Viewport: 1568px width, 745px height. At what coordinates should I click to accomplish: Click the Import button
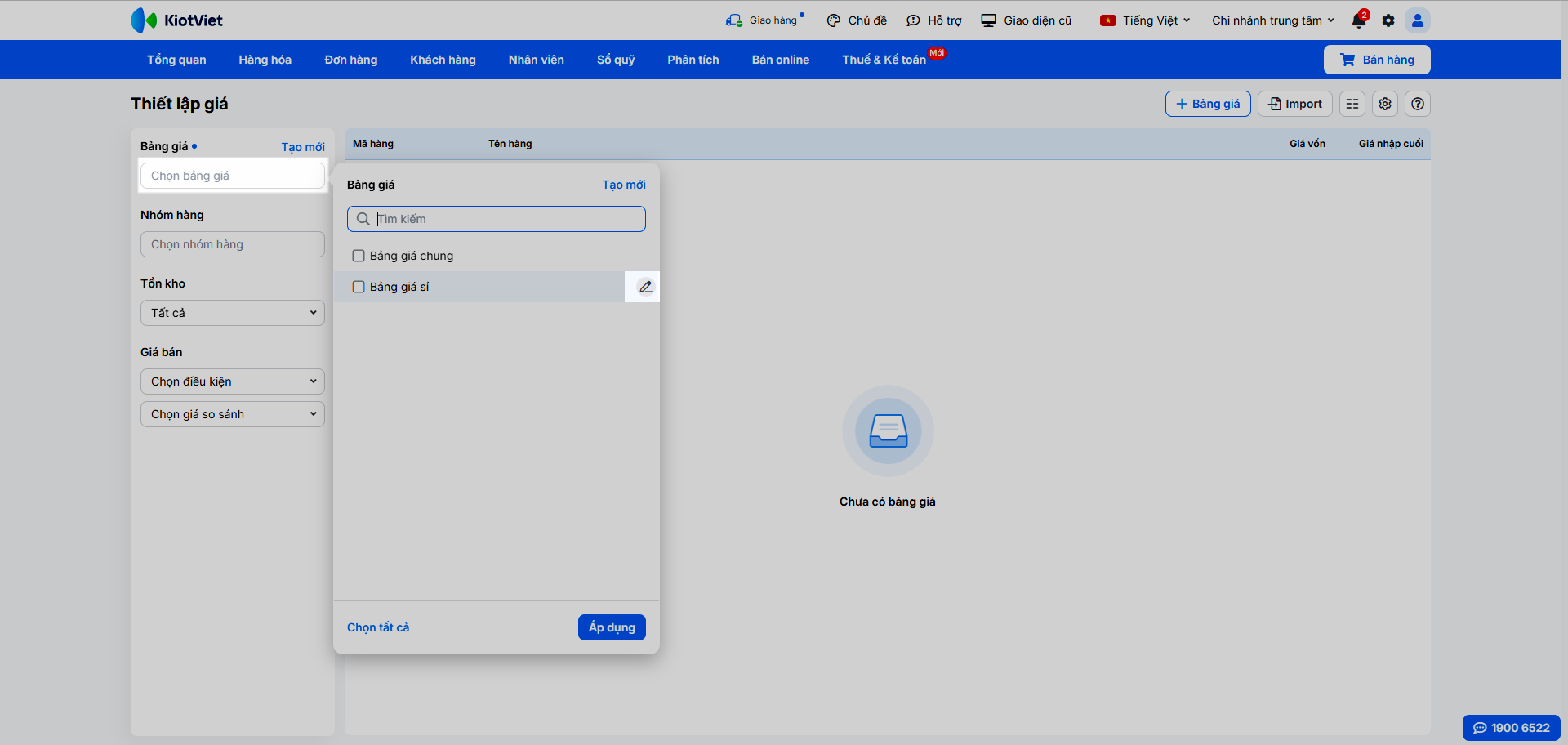pyautogui.click(x=1295, y=104)
